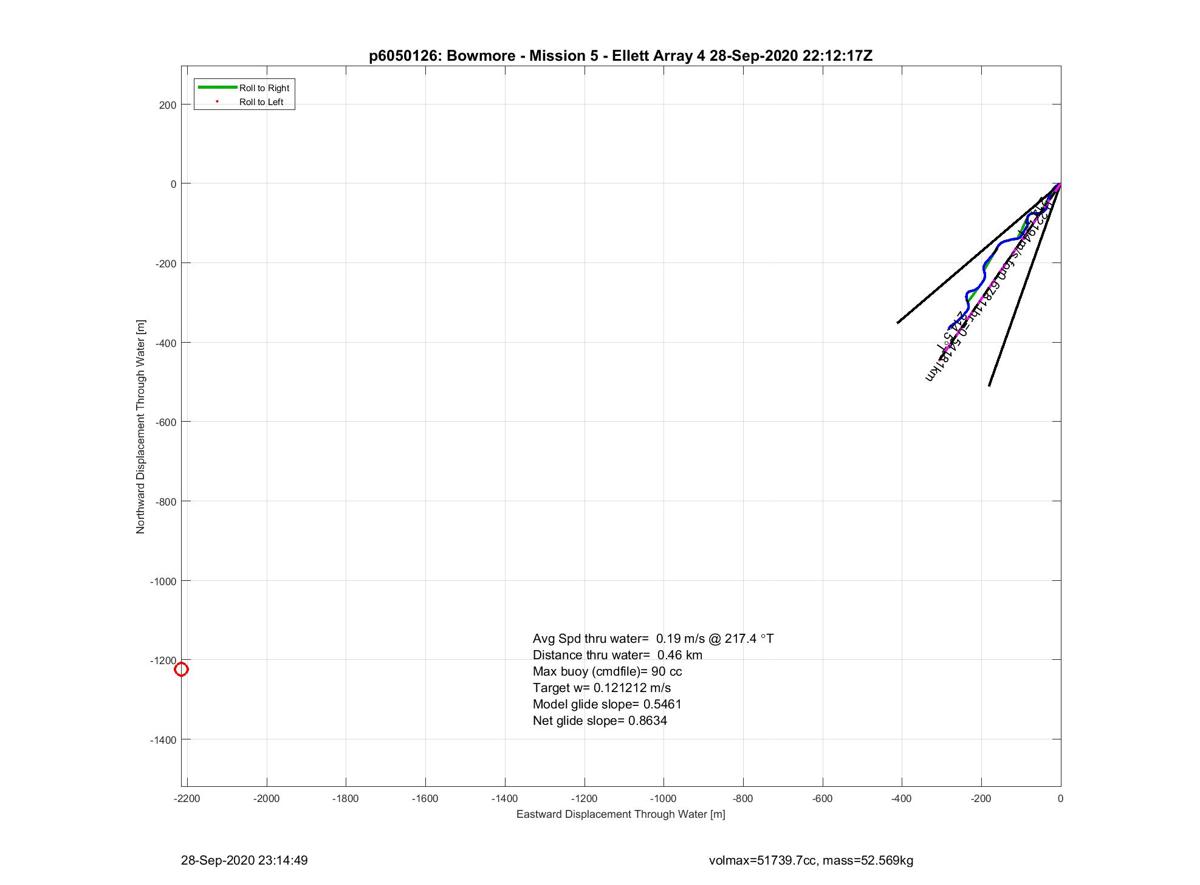Image resolution: width=1200 pixels, height=885 pixels.
Task: Click the '-200' tick on the northward axis
Action: 165,264
